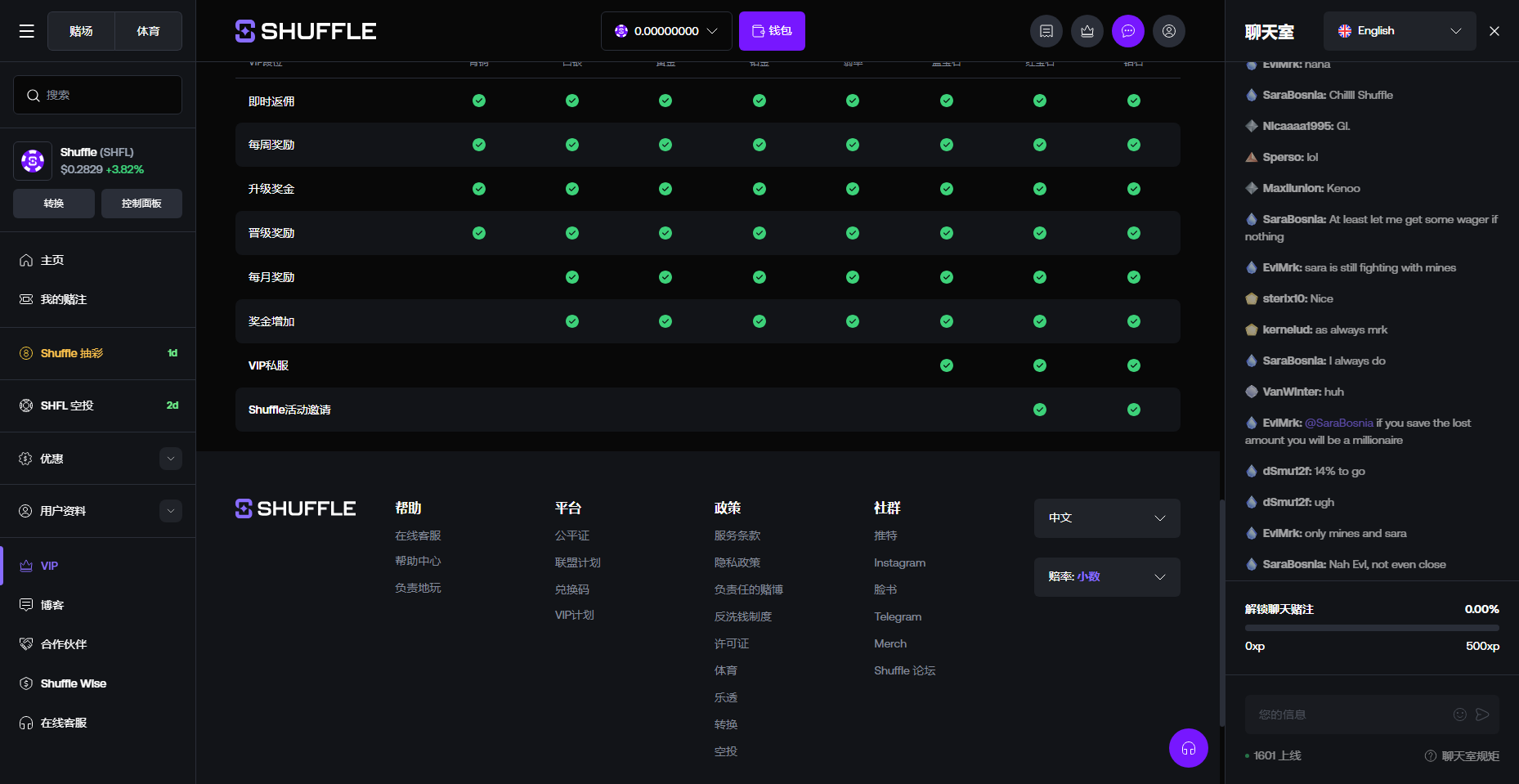The height and width of the screenshot is (784, 1519).
Task: Open the Instagram footer link
Action: [899, 562]
